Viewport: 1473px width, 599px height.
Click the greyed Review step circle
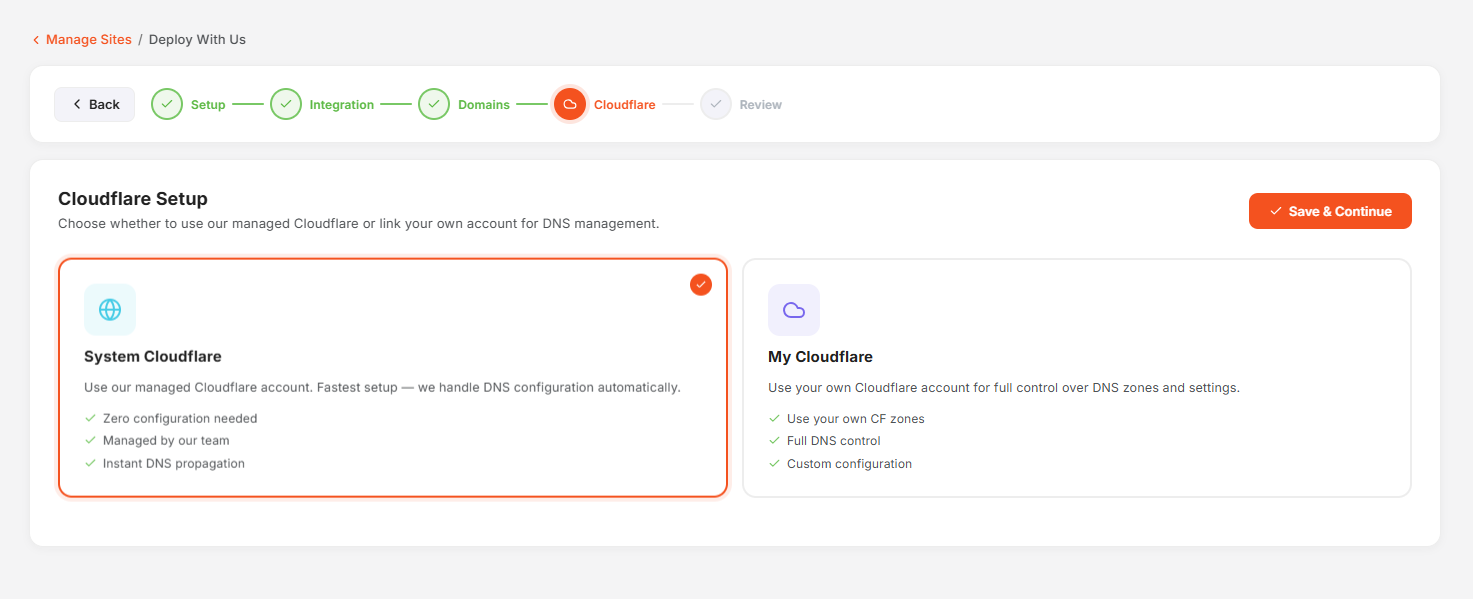[x=716, y=104]
